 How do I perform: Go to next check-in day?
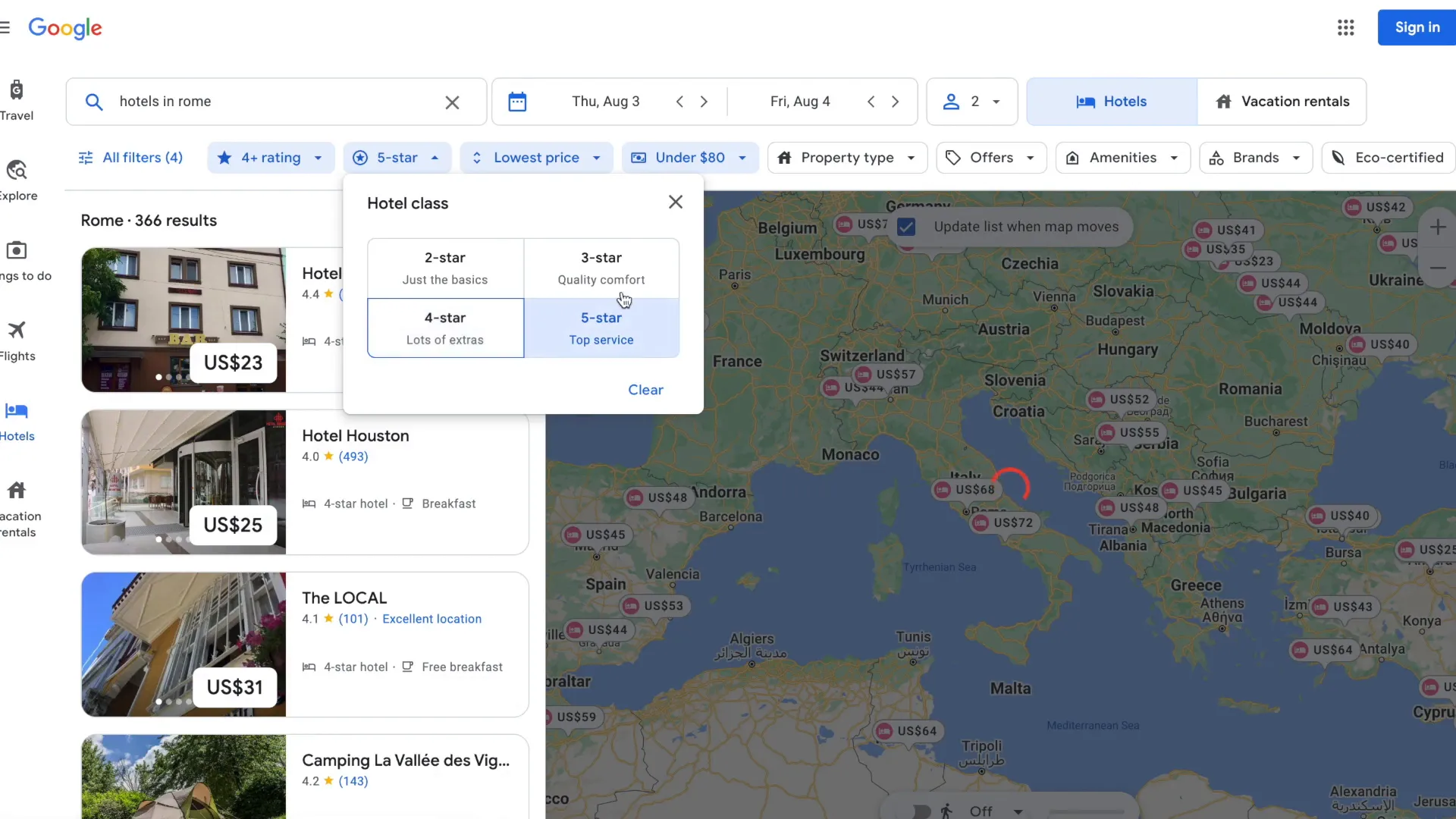pyautogui.click(x=704, y=102)
